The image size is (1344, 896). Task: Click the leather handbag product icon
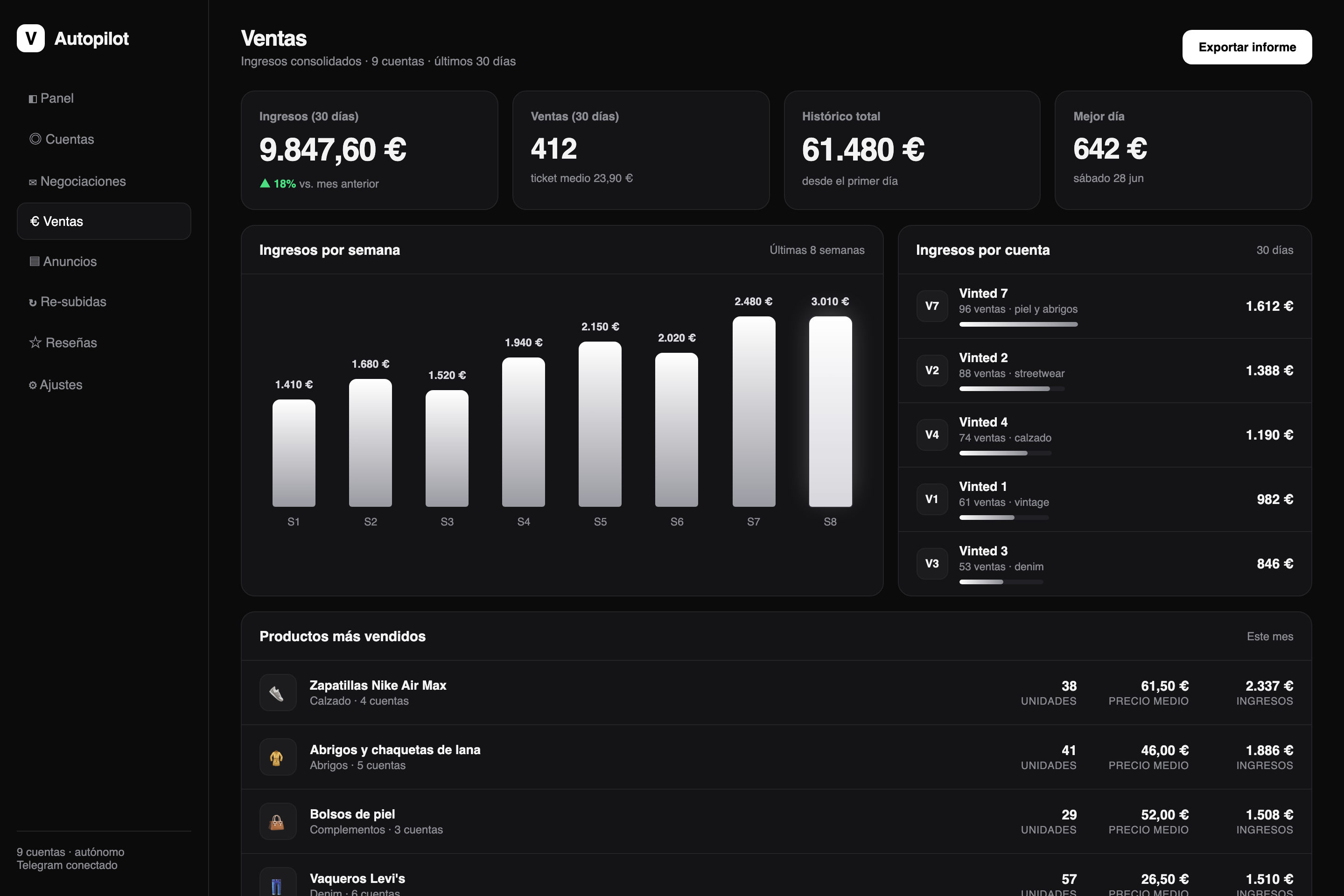pyautogui.click(x=278, y=822)
